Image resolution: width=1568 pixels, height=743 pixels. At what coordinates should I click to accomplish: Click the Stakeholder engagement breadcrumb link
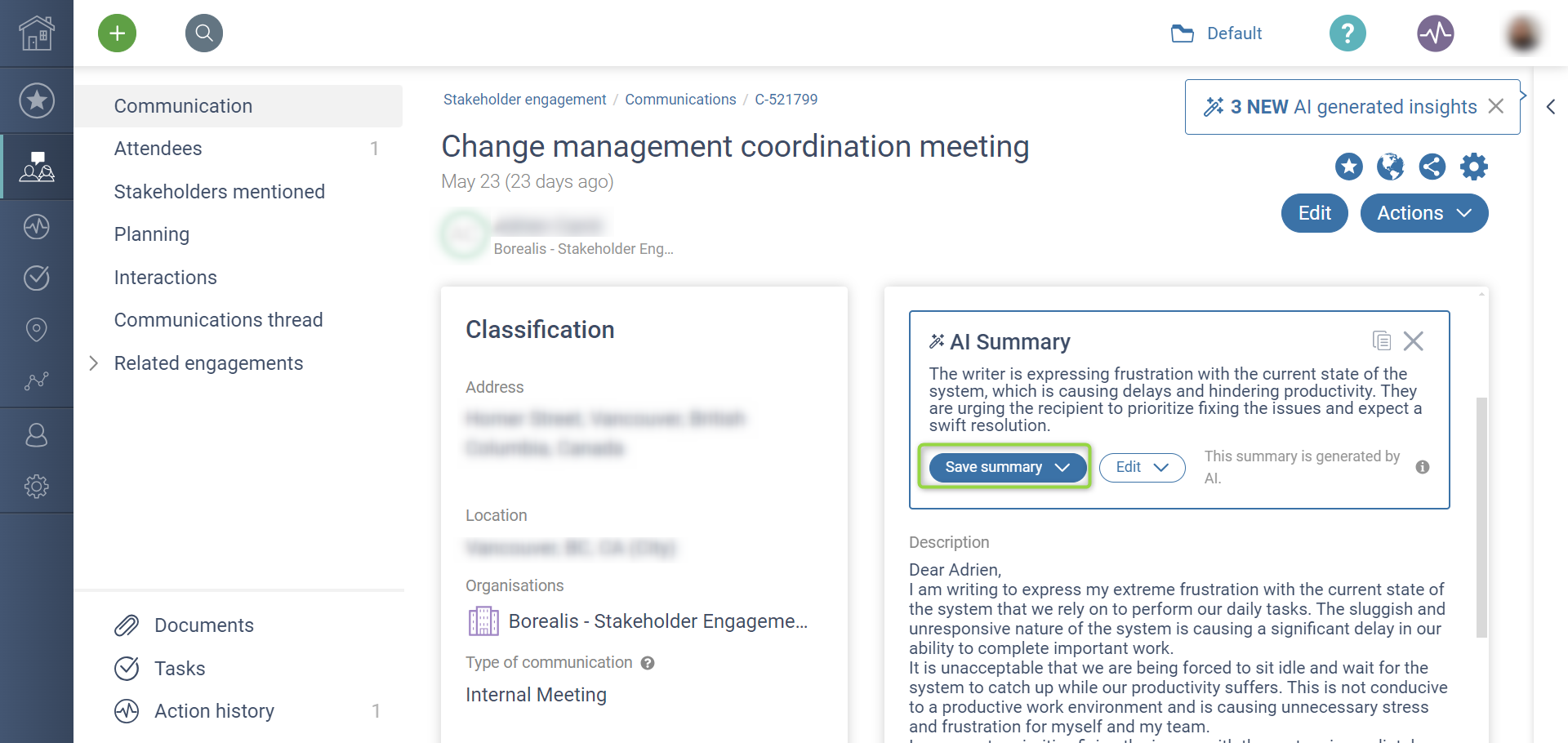pos(524,100)
